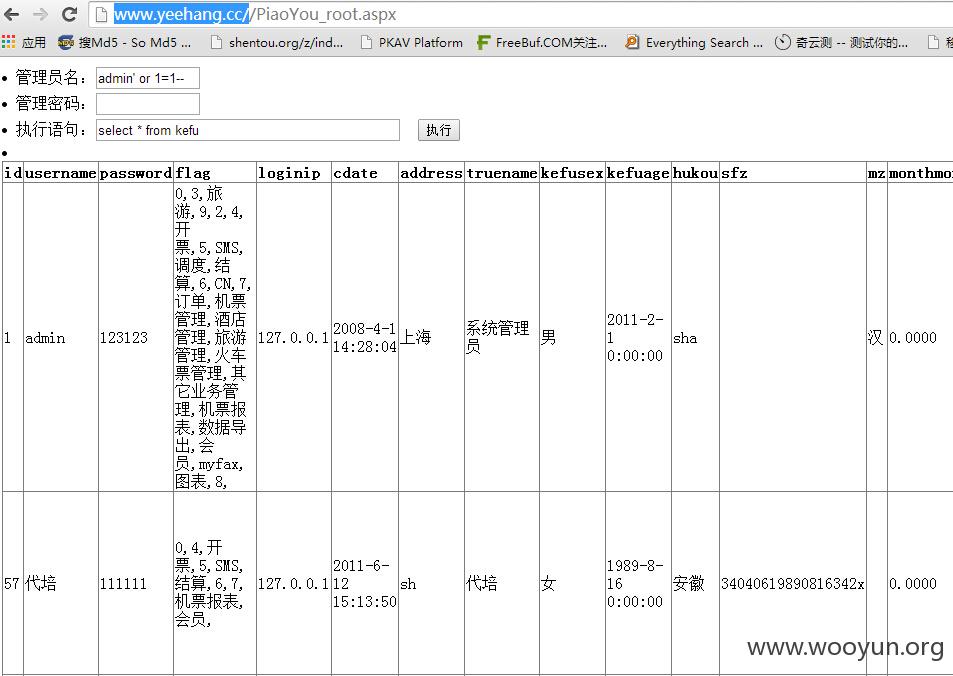
Task: Click the sfz column header
Action: click(x=794, y=173)
